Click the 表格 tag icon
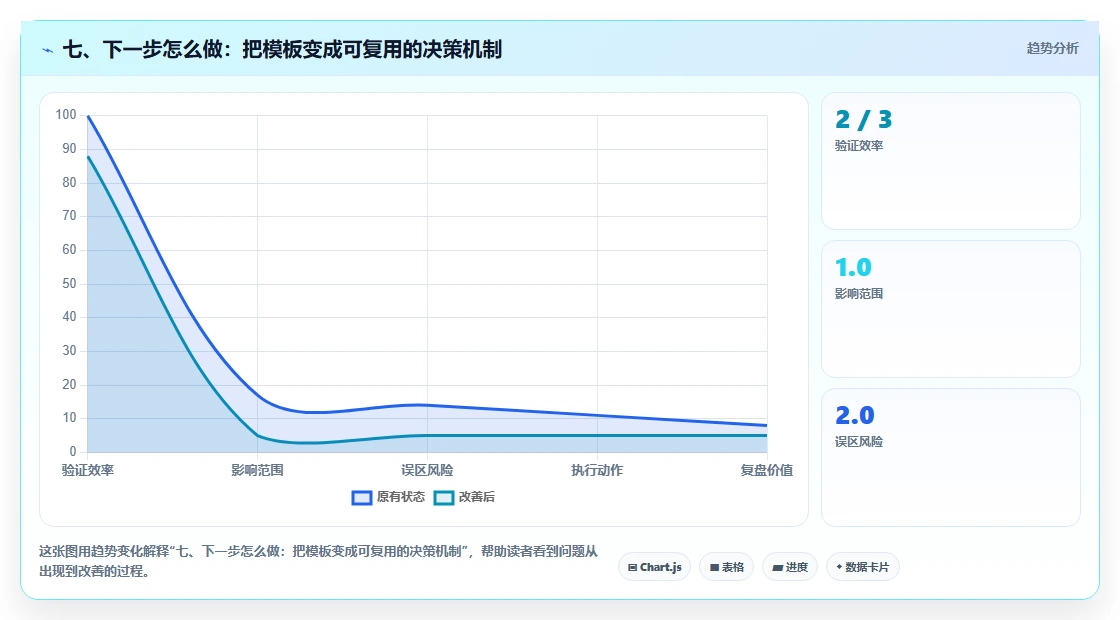This screenshot has width=1120, height=620. click(714, 568)
